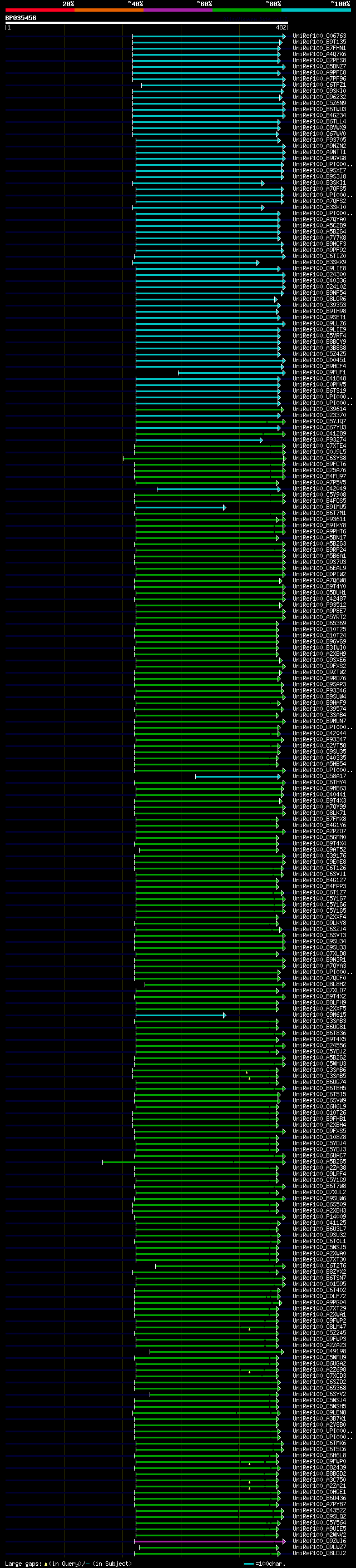Image resolution: width=356 pixels, height=1568 pixels.
Task: Select the UniRef100_Q8LK71 label
Action: 319,813
